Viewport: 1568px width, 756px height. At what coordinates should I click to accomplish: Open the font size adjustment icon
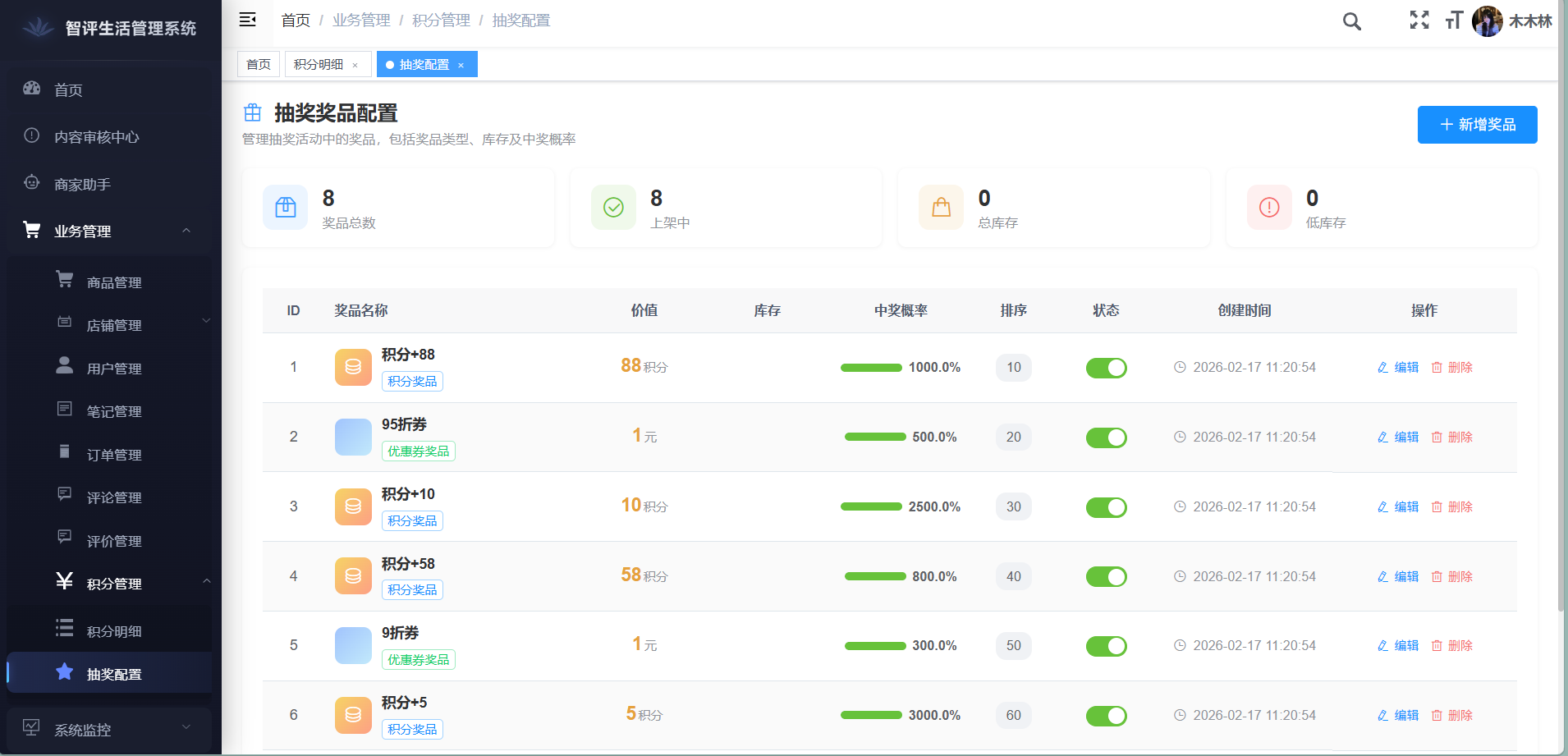1453,21
